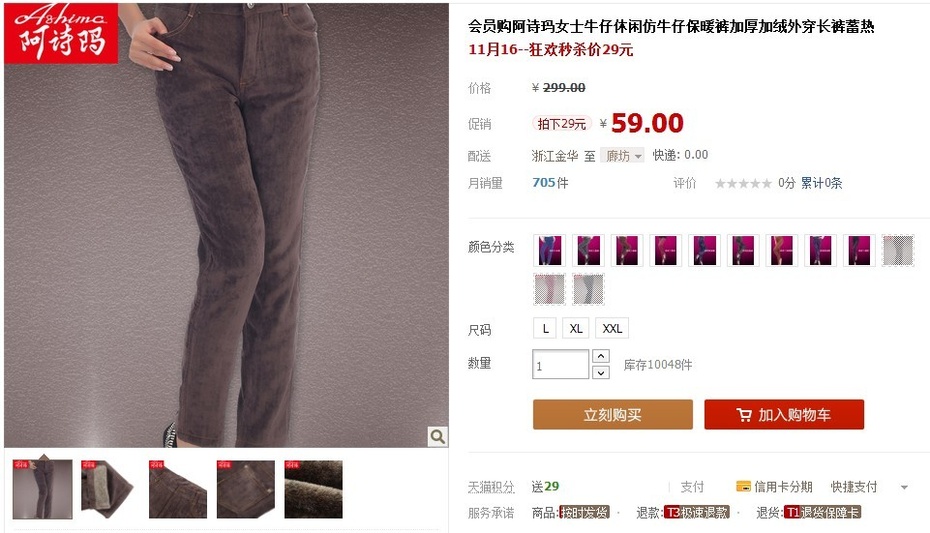The height and width of the screenshot is (533, 930).
Task: Click the quantity input field
Action: click(560, 365)
